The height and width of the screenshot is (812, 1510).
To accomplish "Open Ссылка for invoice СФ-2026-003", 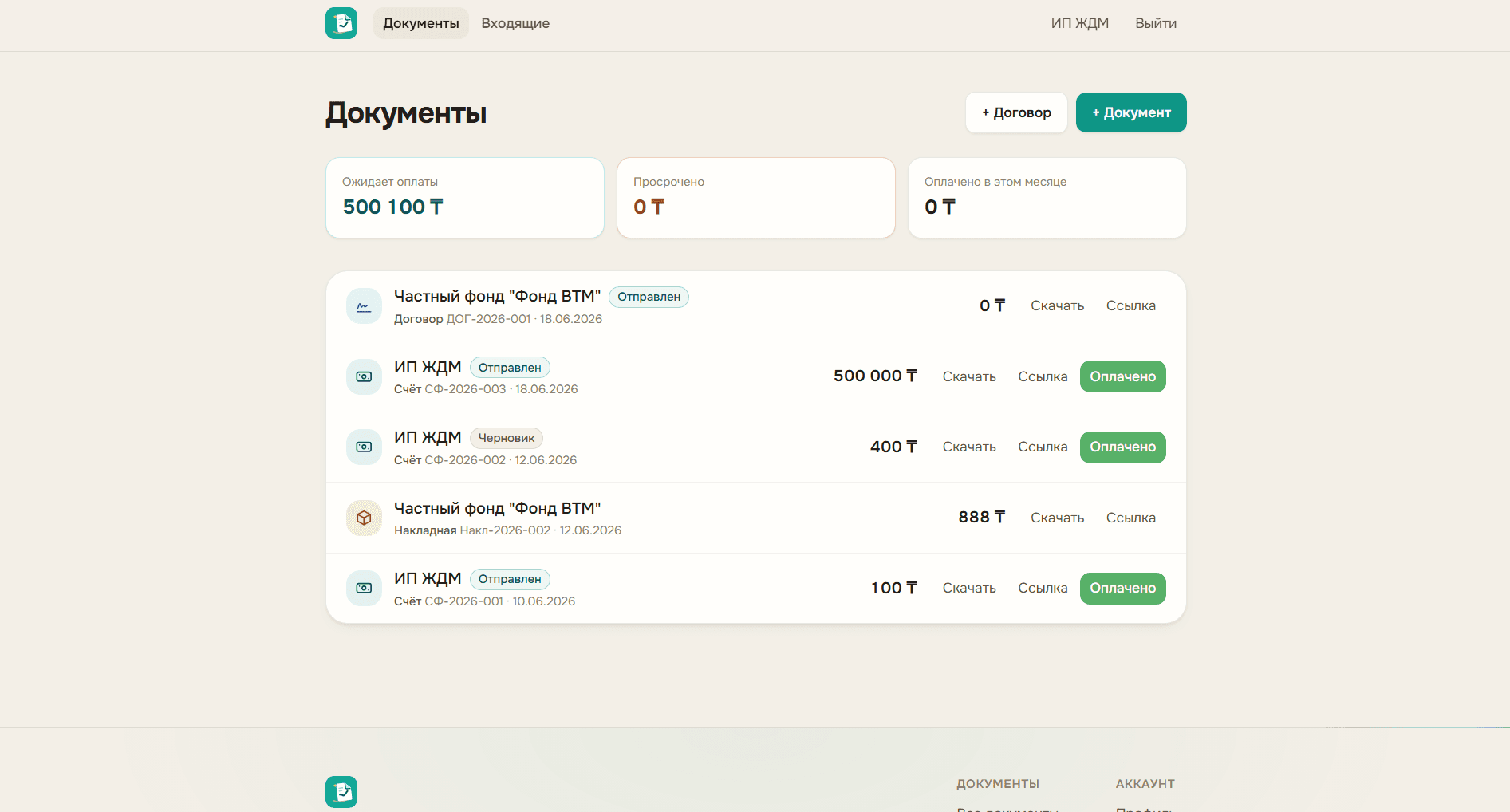I will (x=1043, y=376).
